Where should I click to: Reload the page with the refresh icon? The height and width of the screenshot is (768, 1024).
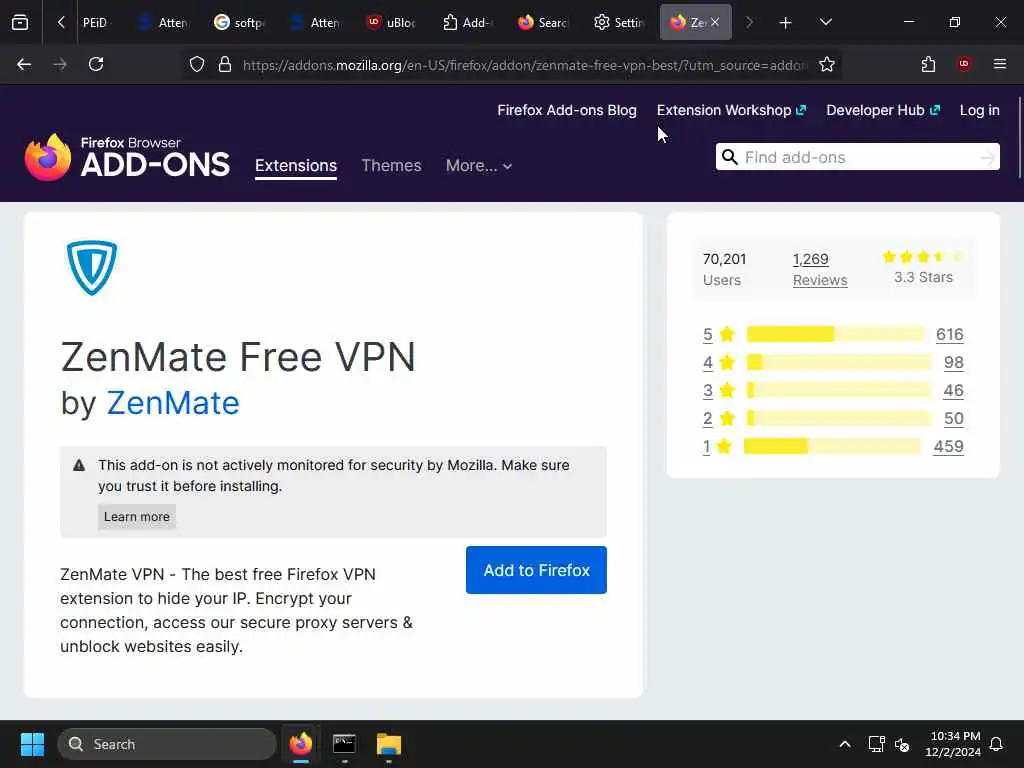(x=96, y=64)
